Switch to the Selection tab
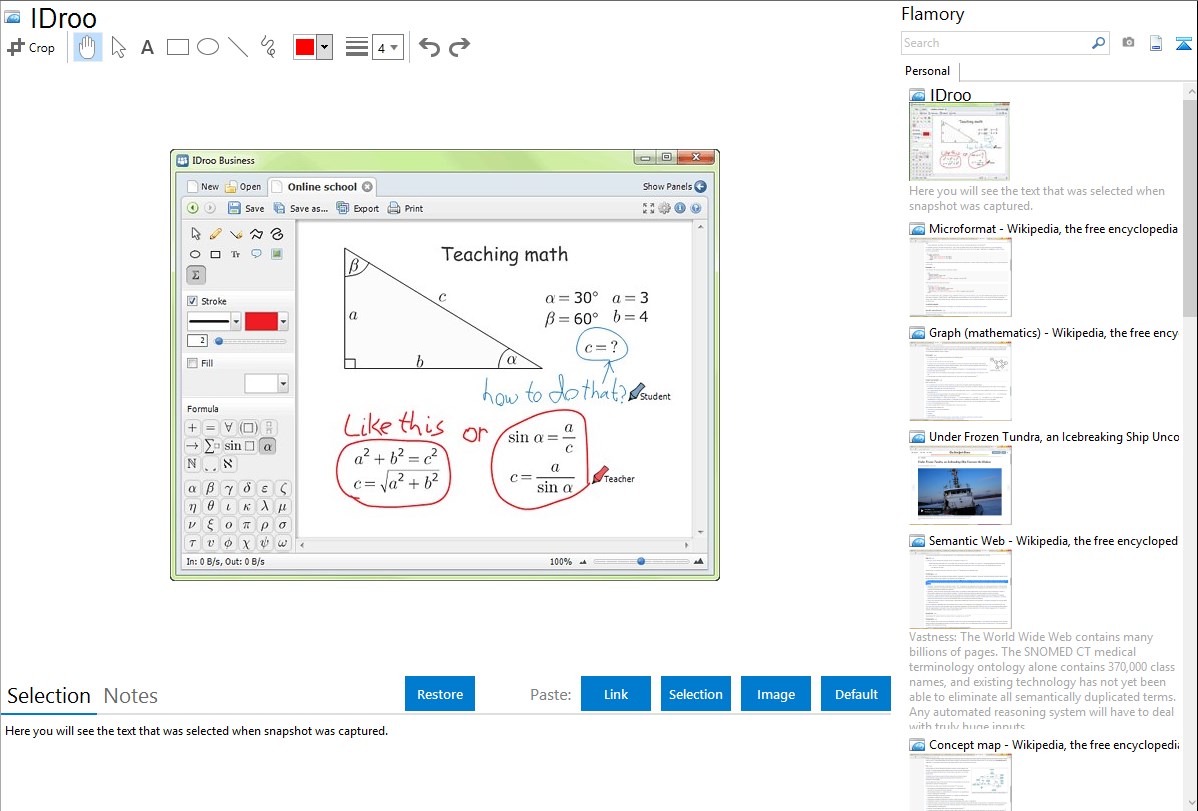This screenshot has height=811, width=1198. pos(49,696)
